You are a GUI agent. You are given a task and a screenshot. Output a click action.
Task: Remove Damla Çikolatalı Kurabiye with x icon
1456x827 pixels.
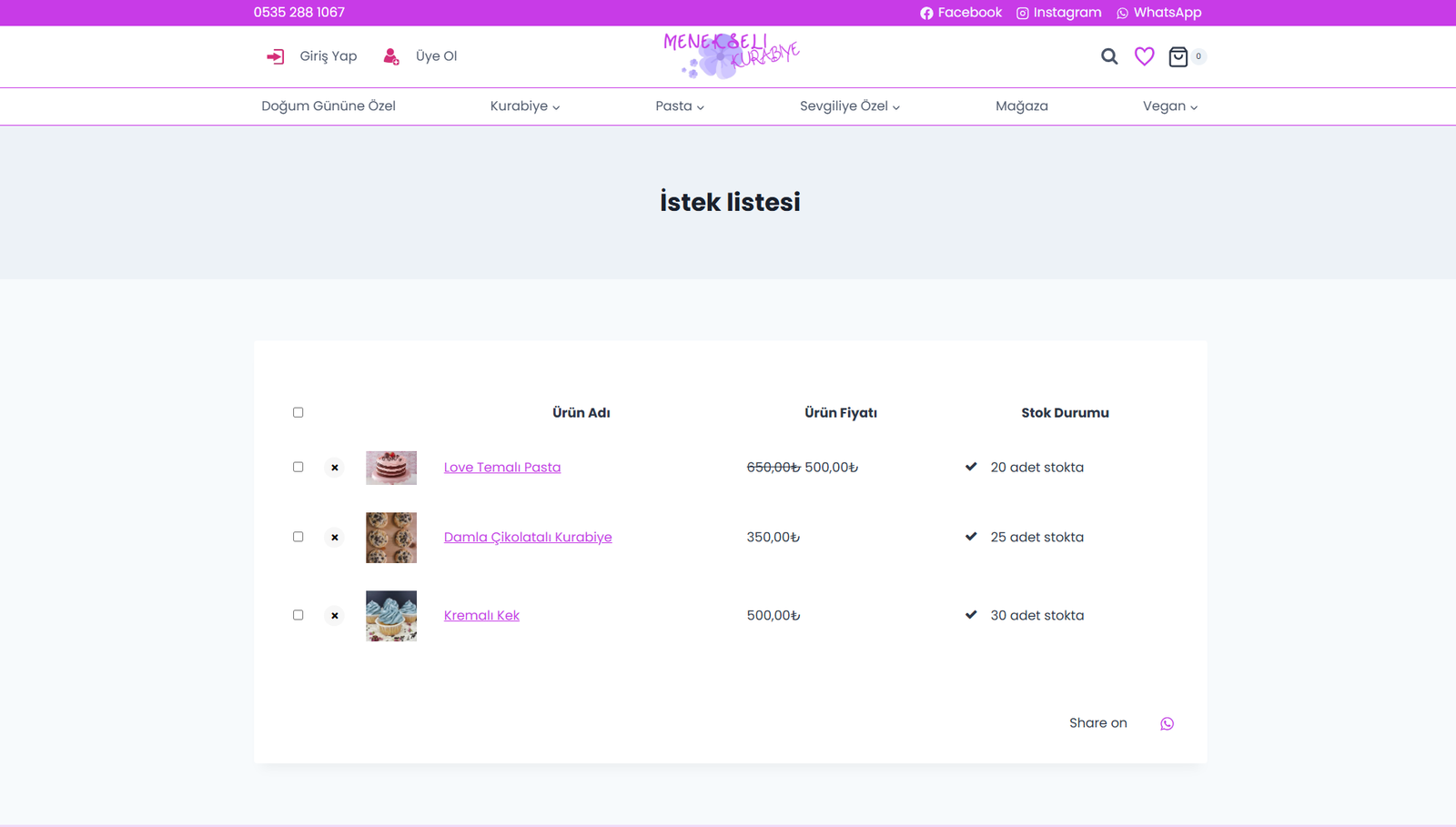point(335,538)
